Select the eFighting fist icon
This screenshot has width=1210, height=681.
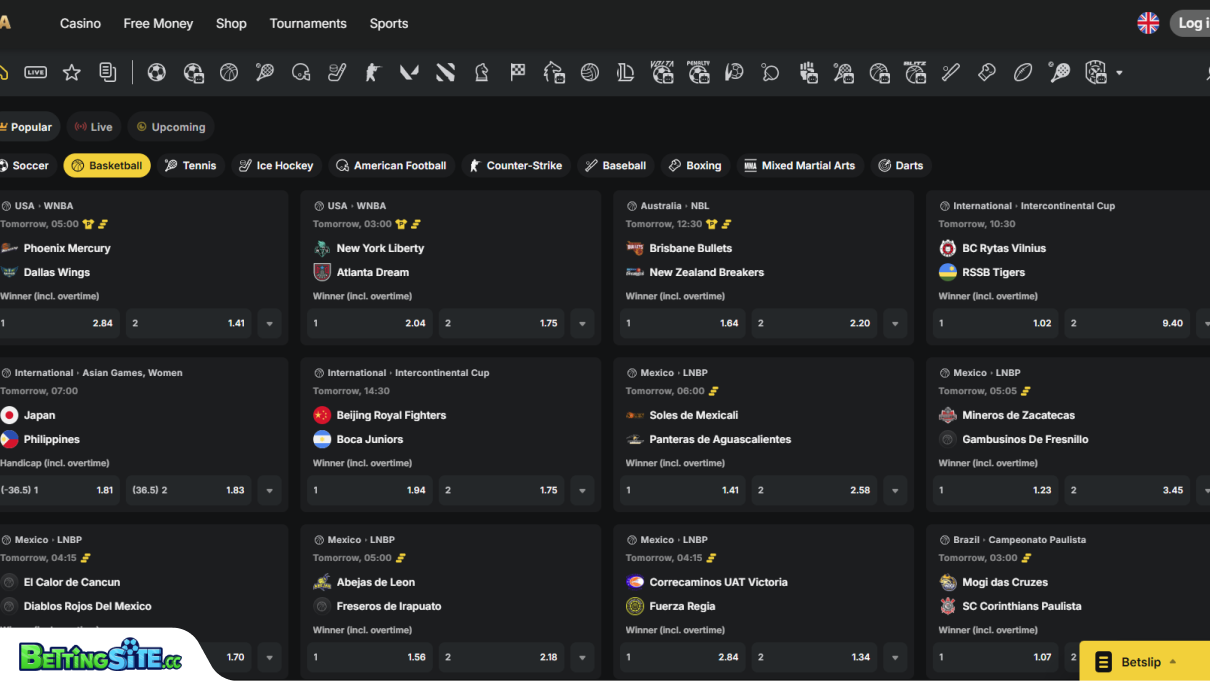point(808,72)
